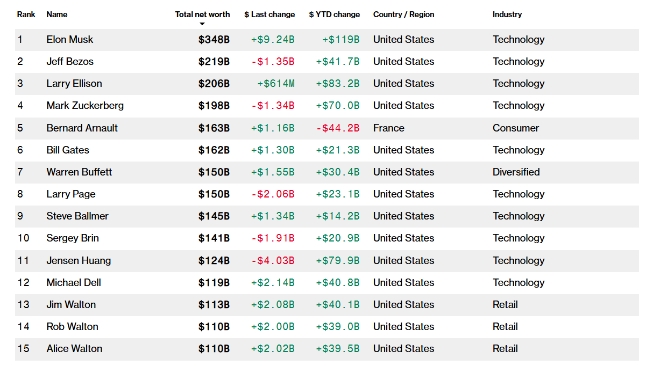Click the Industry column header
Viewport: 660px width, 366px height.
click(x=507, y=14)
